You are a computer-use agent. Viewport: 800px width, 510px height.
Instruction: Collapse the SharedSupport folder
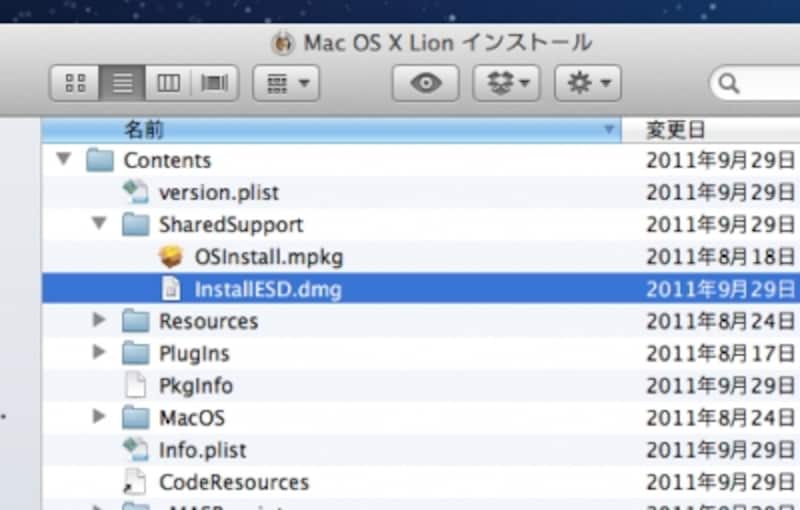[x=99, y=223]
